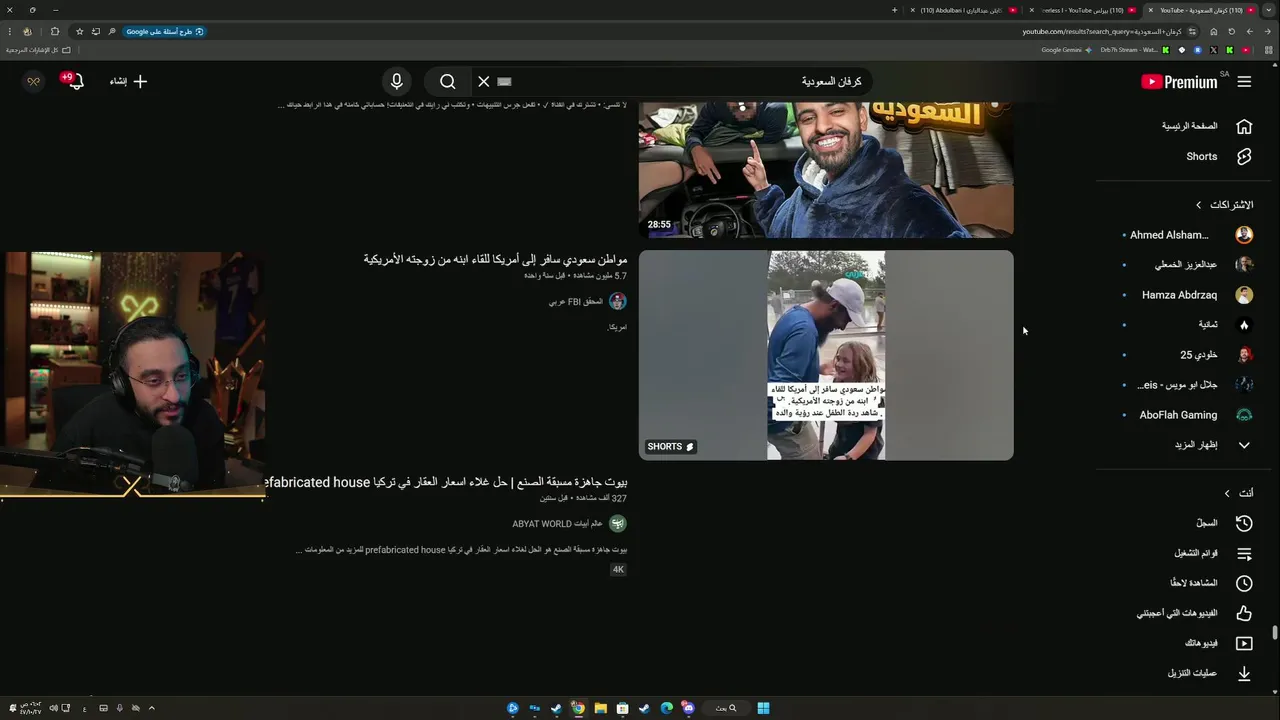Open the video title مواطن سعودي سافر إلى أمريكا
Viewport: 1280px width, 720px height.
pos(496,259)
